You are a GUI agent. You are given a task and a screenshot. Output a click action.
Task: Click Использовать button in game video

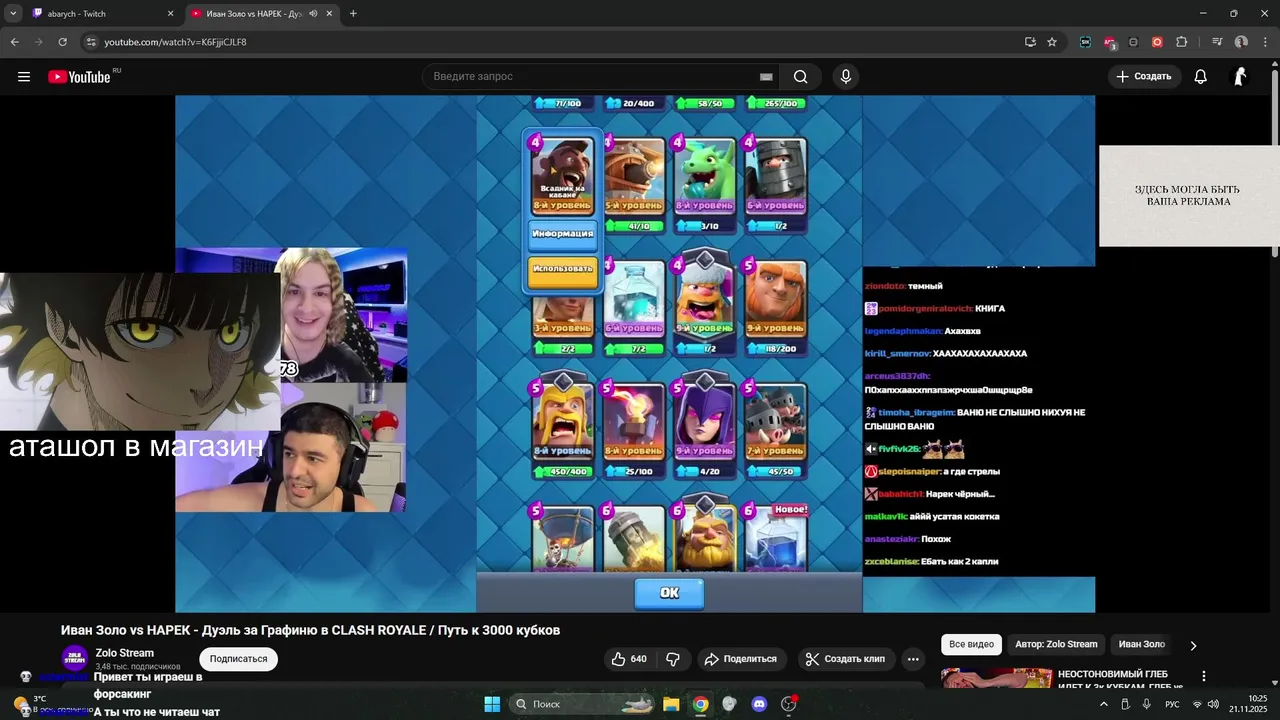pyautogui.click(x=563, y=270)
